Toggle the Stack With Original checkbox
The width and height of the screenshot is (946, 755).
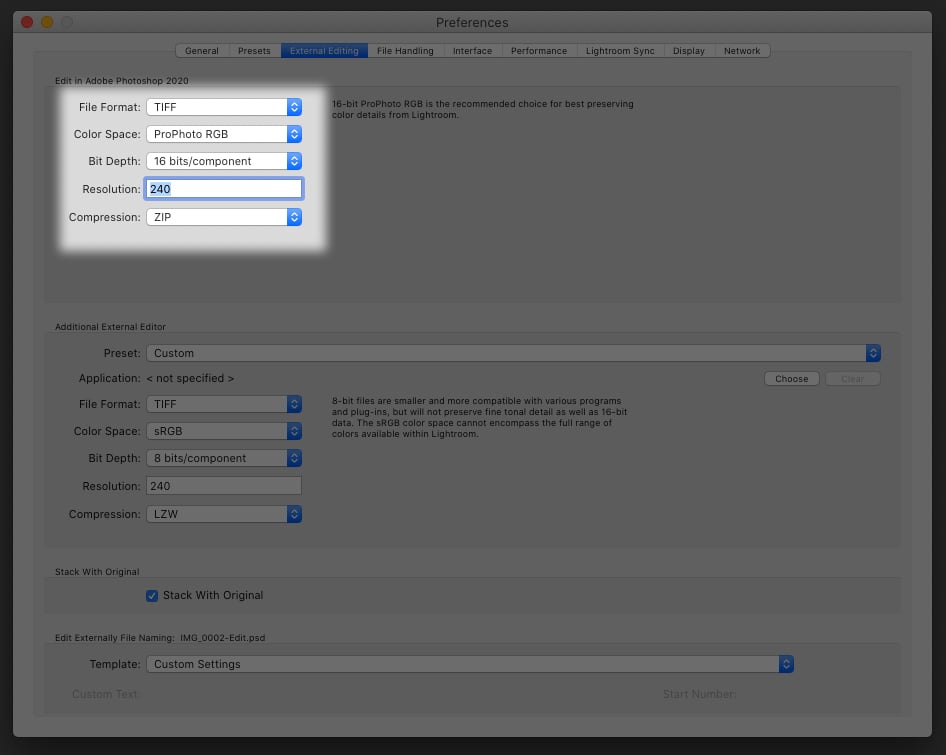(x=152, y=595)
